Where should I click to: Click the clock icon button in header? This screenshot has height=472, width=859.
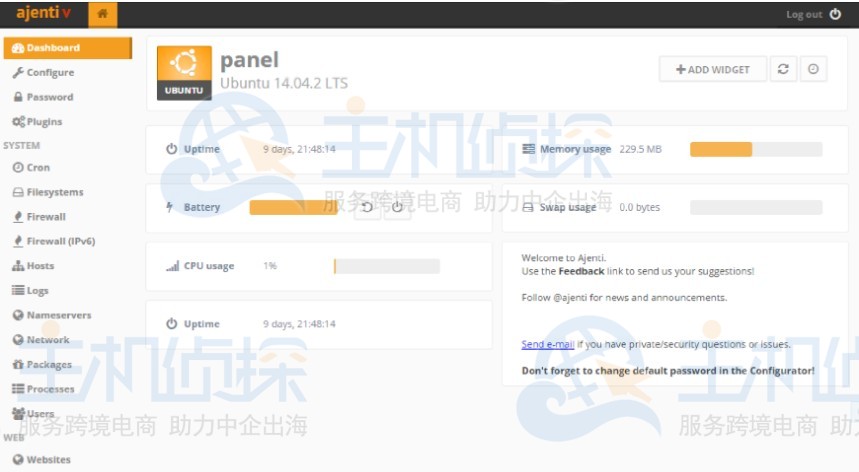point(813,69)
